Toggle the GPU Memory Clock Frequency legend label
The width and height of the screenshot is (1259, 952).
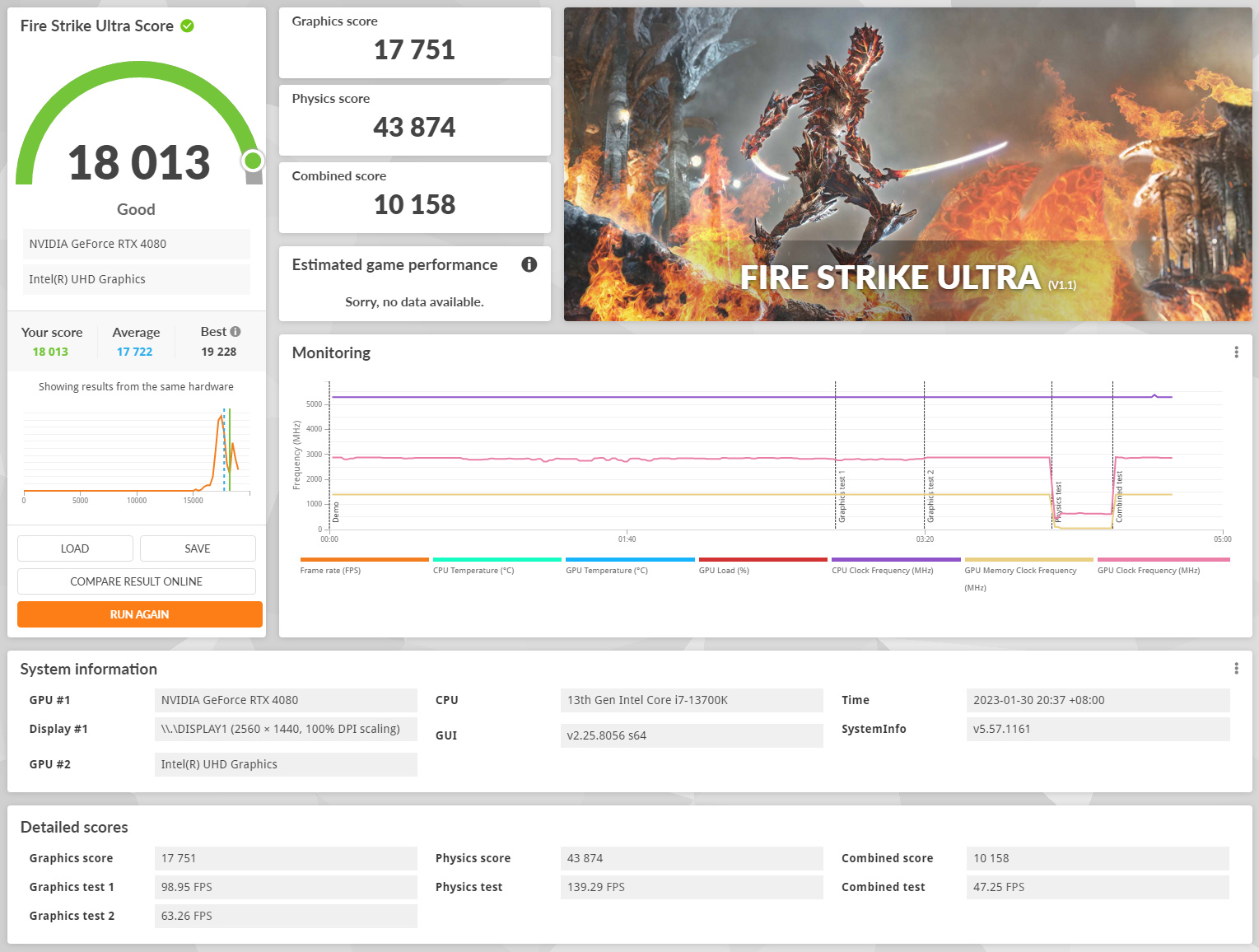(1021, 579)
